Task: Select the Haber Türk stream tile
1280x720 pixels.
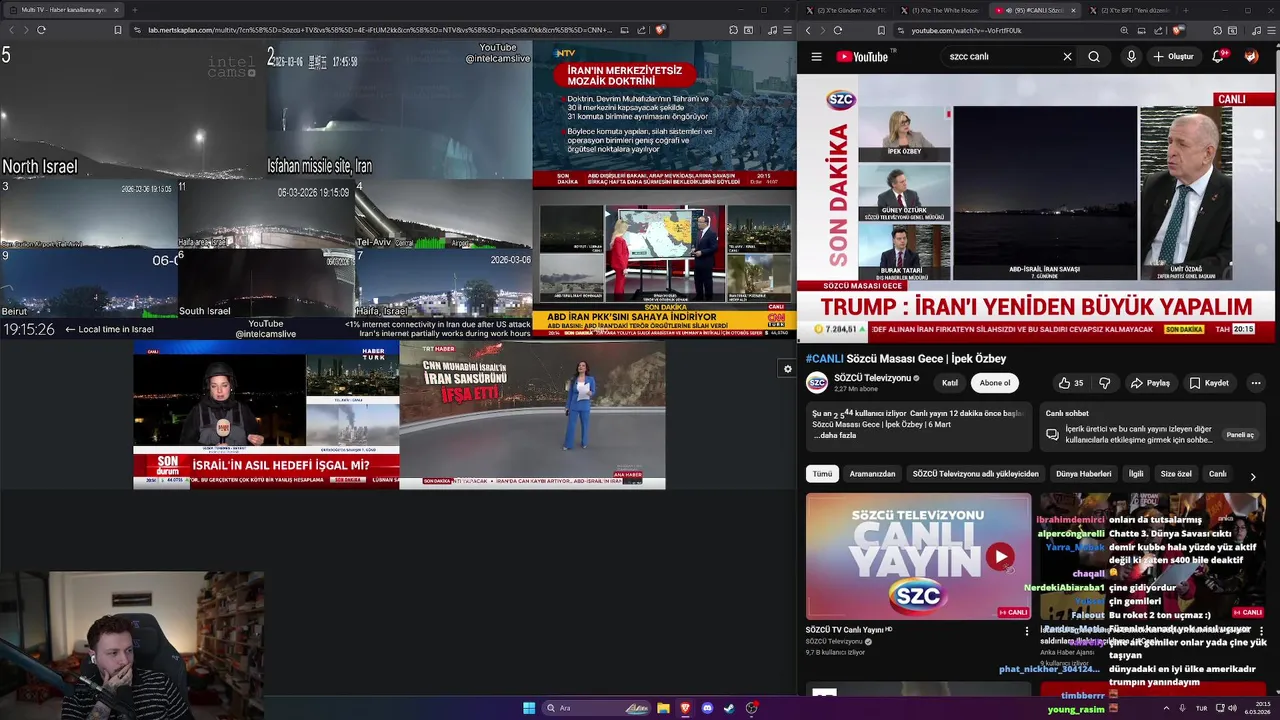Action: click(266, 415)
